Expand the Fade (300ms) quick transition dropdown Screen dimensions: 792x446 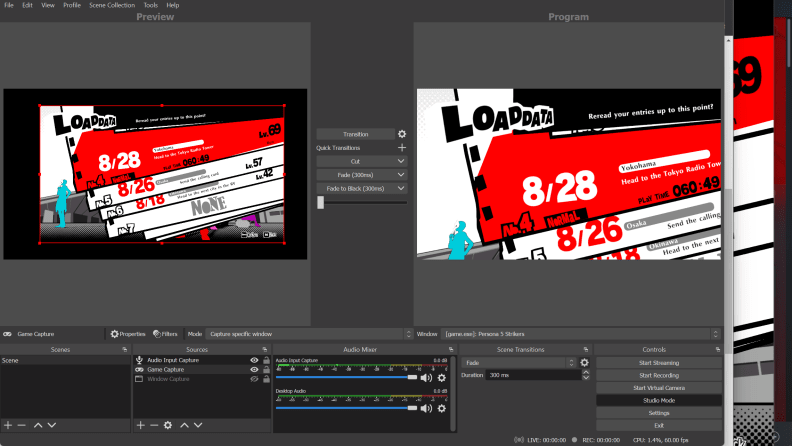click(401, 175)
